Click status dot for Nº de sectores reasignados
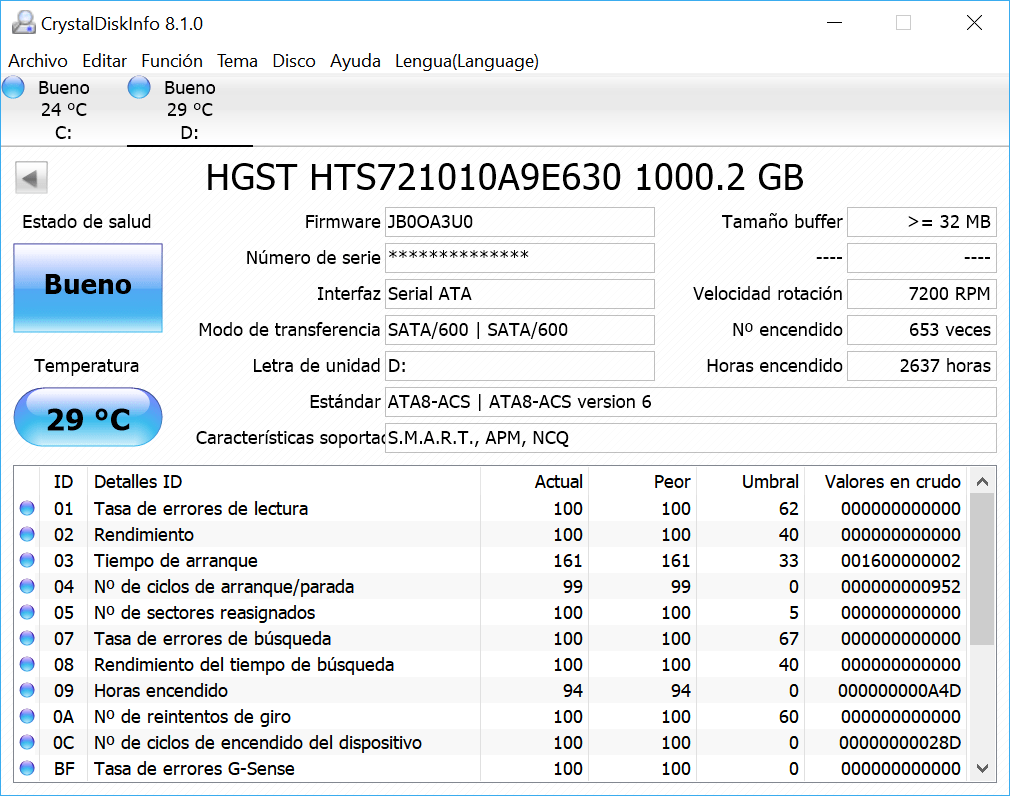Image resolution: width=1010 pixels, height=796 pixels. coord(27,612)
